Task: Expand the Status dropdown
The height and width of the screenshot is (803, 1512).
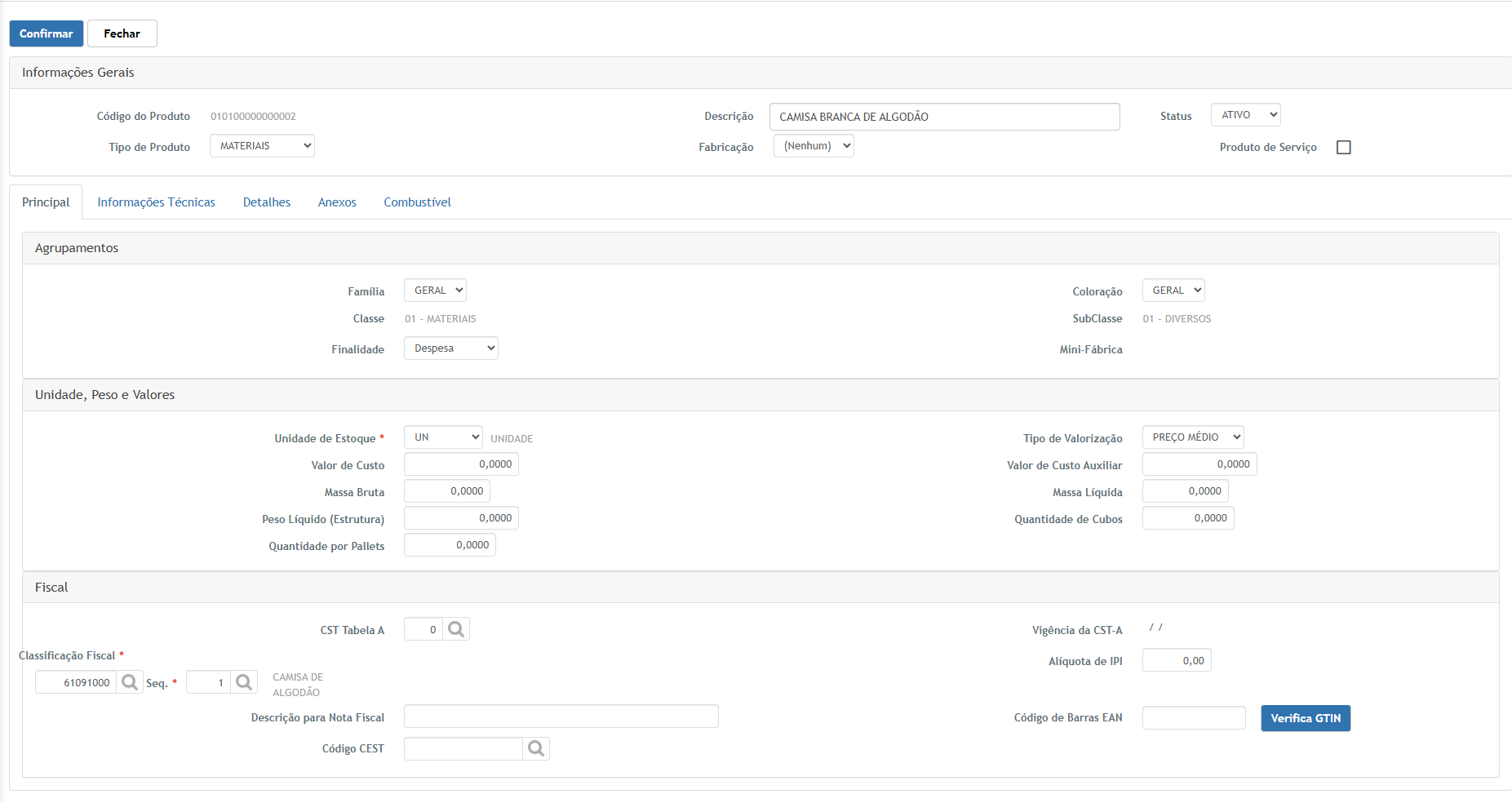Action: (1245, 115)
